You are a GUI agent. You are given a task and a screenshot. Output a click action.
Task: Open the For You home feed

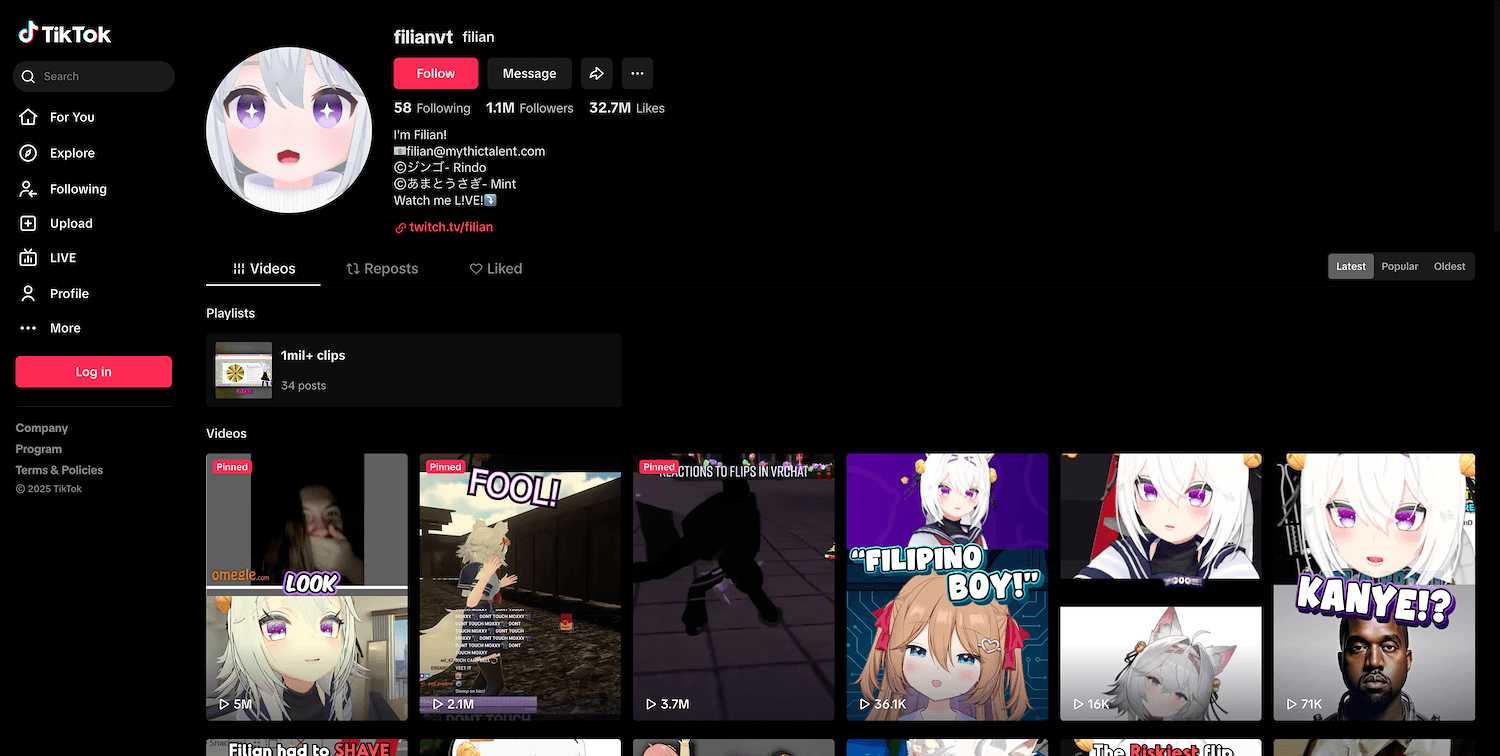71,117
